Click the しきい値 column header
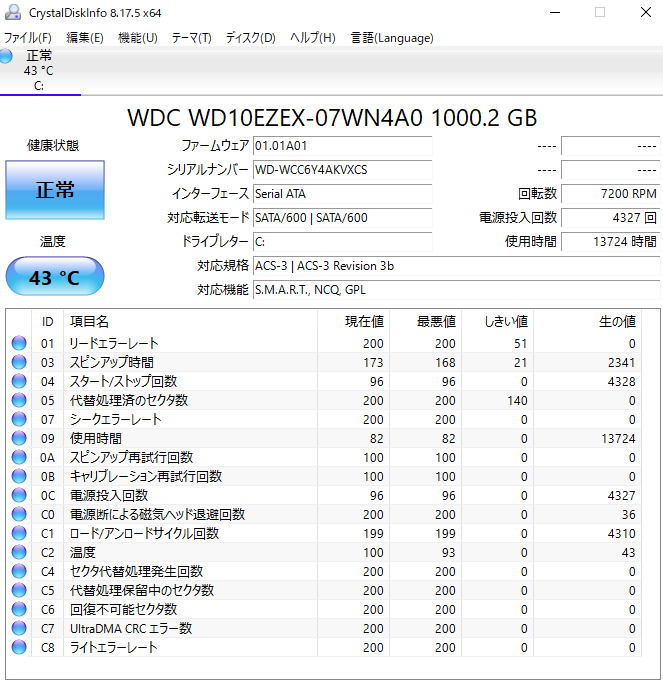 [x=497, y=321]
